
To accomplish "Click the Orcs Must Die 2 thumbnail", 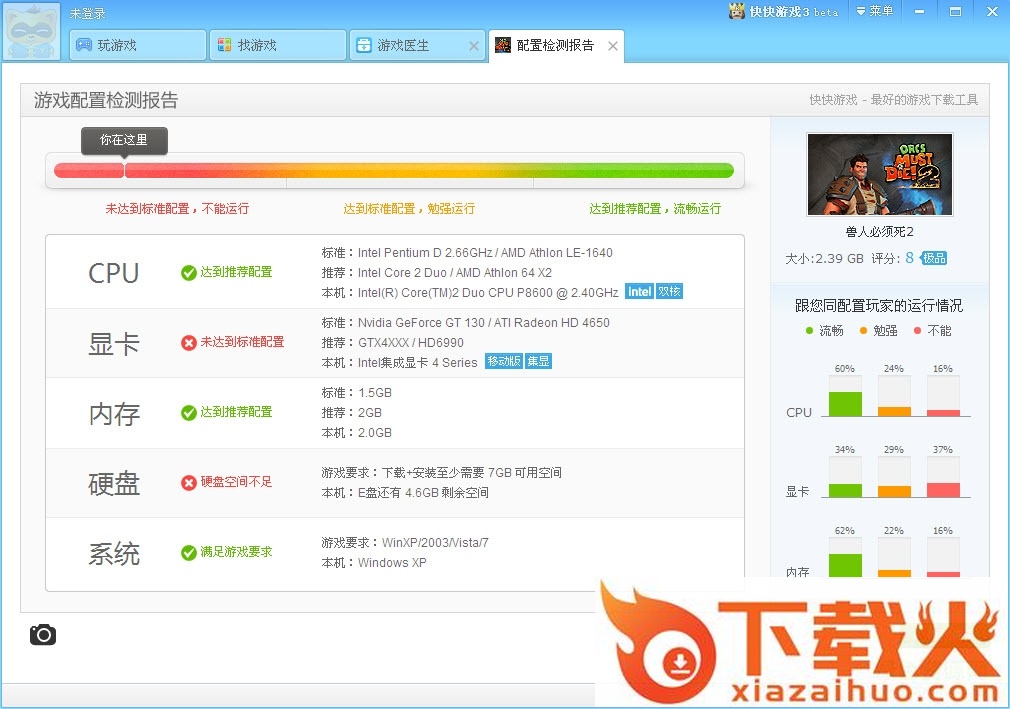I will click(x=880, y=175).
